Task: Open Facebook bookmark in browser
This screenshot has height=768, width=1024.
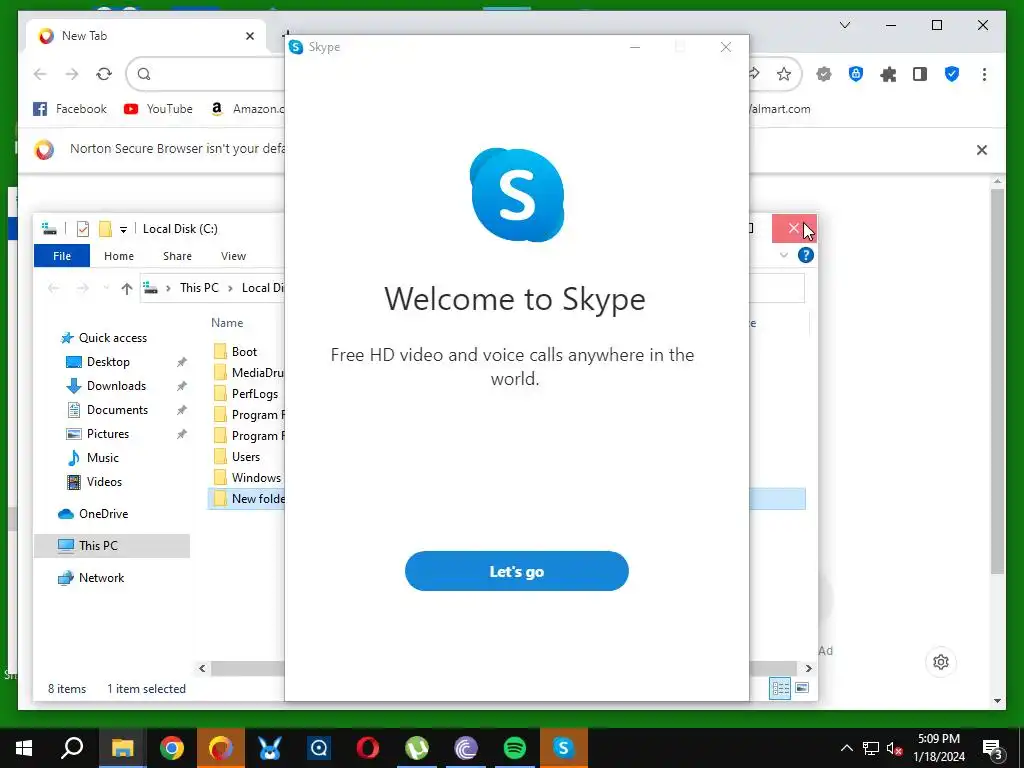Action: (x=70, y=109)
